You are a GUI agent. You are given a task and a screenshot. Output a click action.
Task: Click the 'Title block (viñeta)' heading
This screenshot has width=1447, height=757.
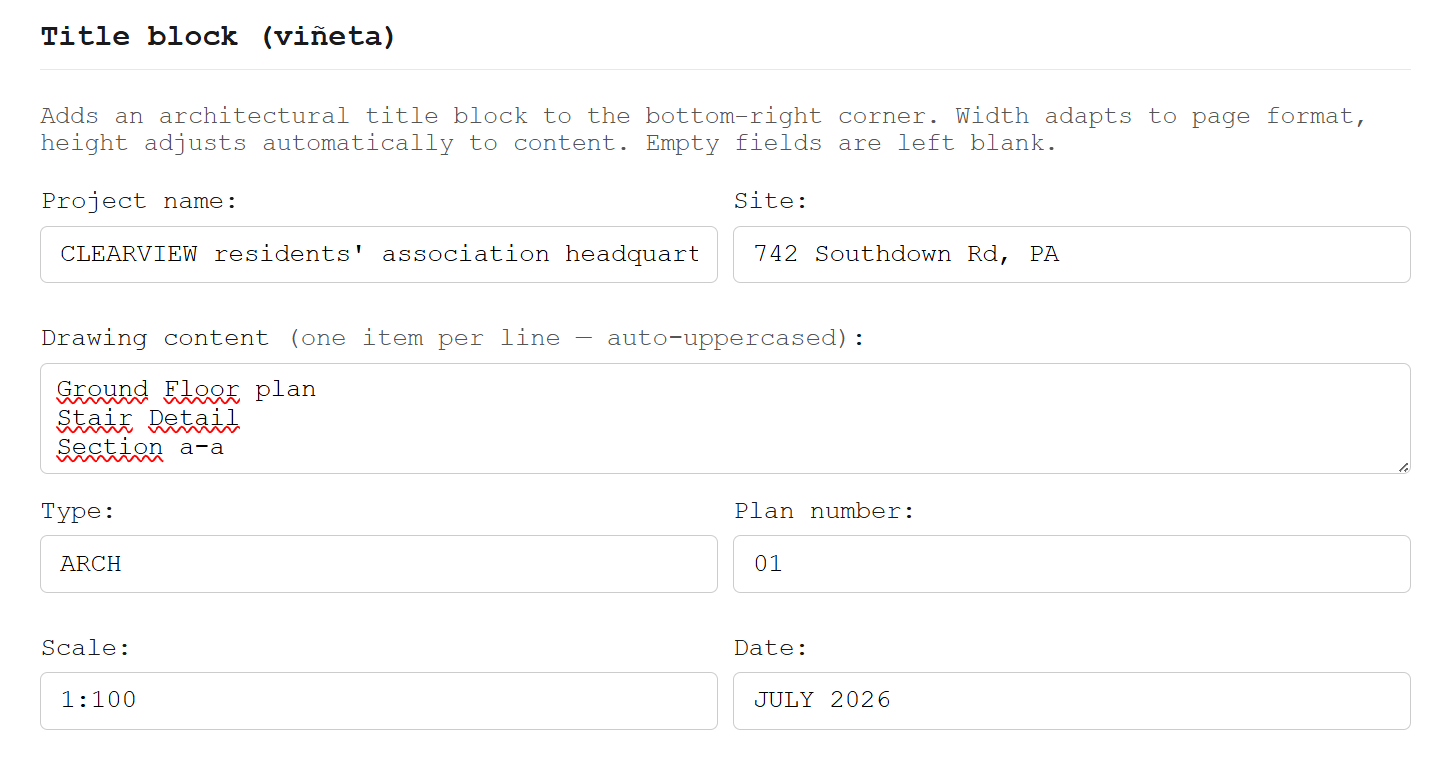[216, 36]
